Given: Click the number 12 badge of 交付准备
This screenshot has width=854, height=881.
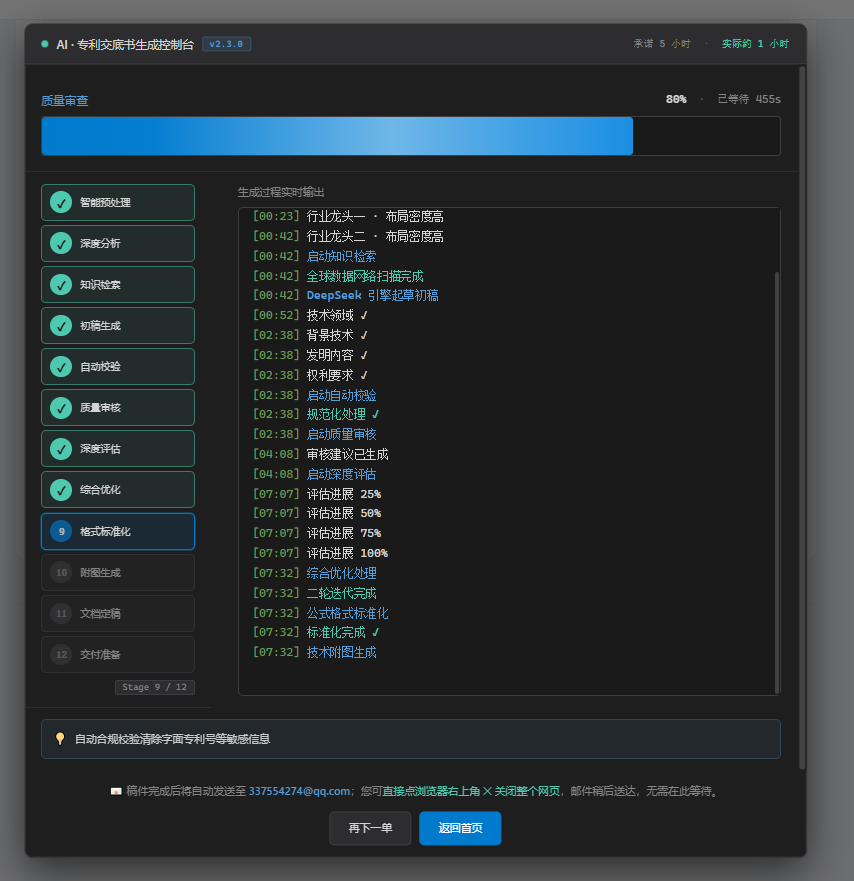Looking at the screenshot, I should click(x=61, y=655).
